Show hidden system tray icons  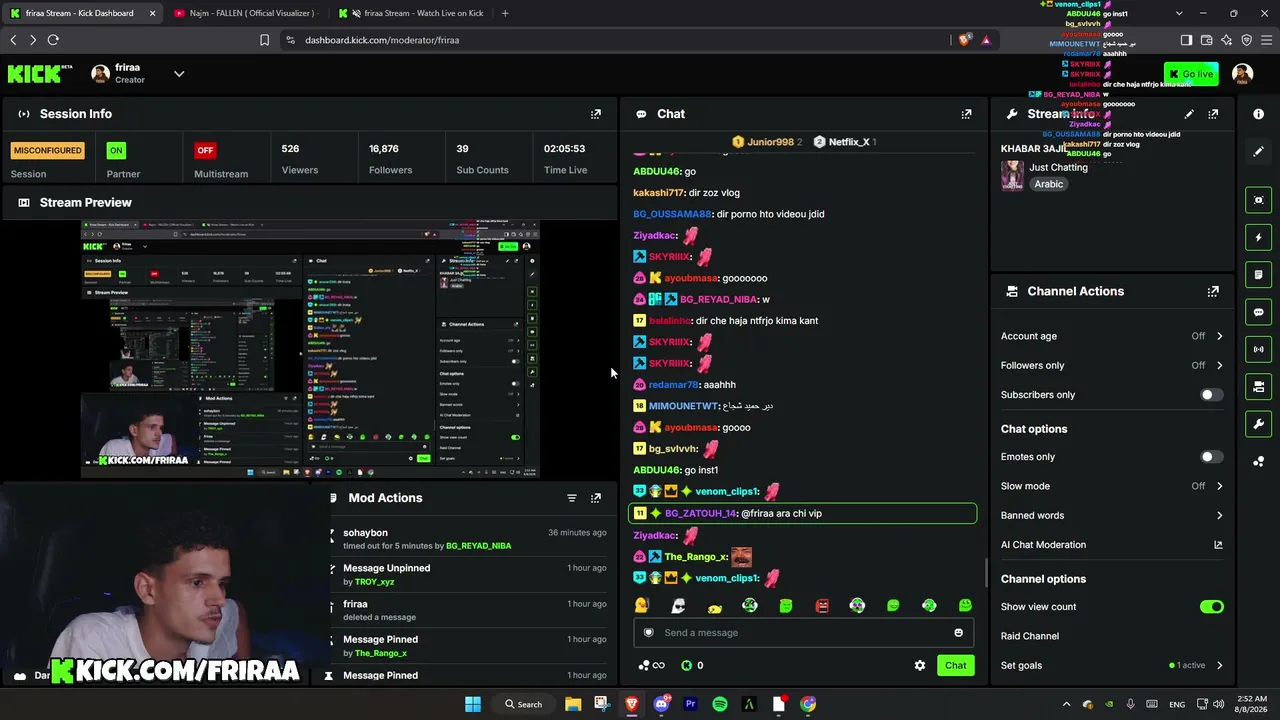[1066, 704]
